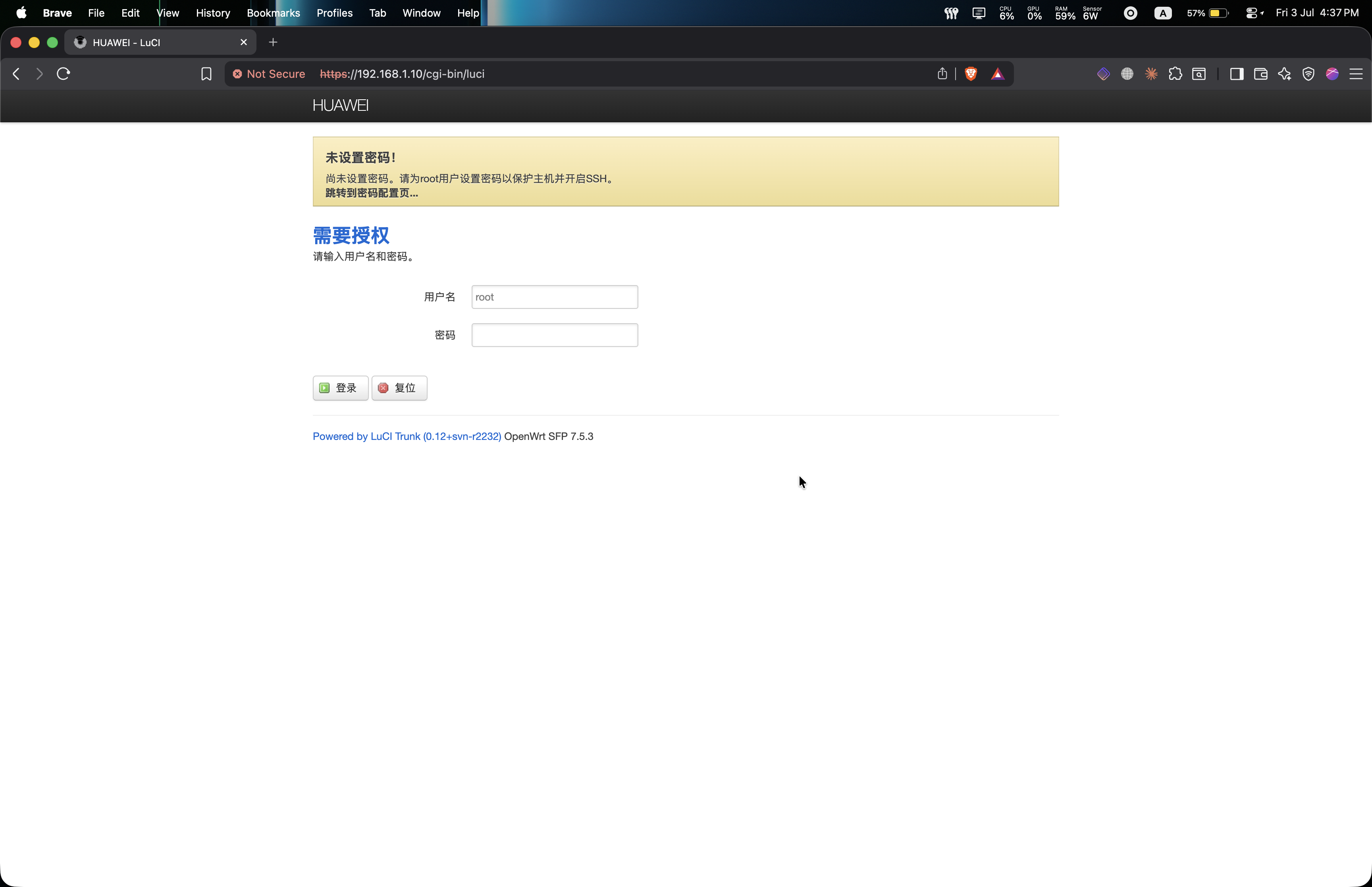Image resolution: width=1372 pixels, height=887 pixels.
Task: Click the RAM 59% monitor in menu bar
Action: (1065, 13)
